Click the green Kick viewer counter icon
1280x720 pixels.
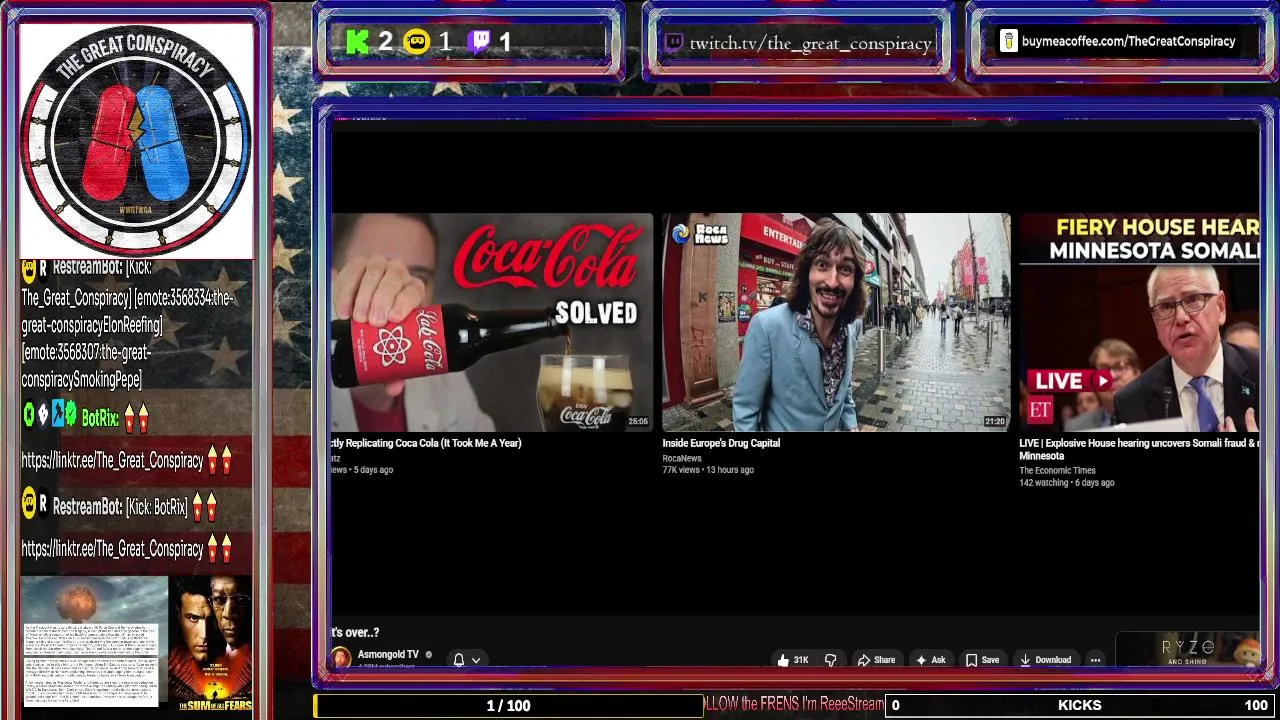tap(357, 42)
